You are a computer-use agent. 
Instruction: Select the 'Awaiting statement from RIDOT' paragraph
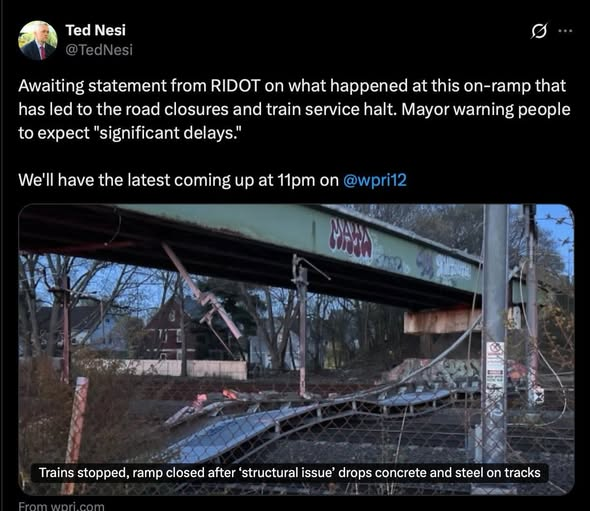[x=294, y=109]
